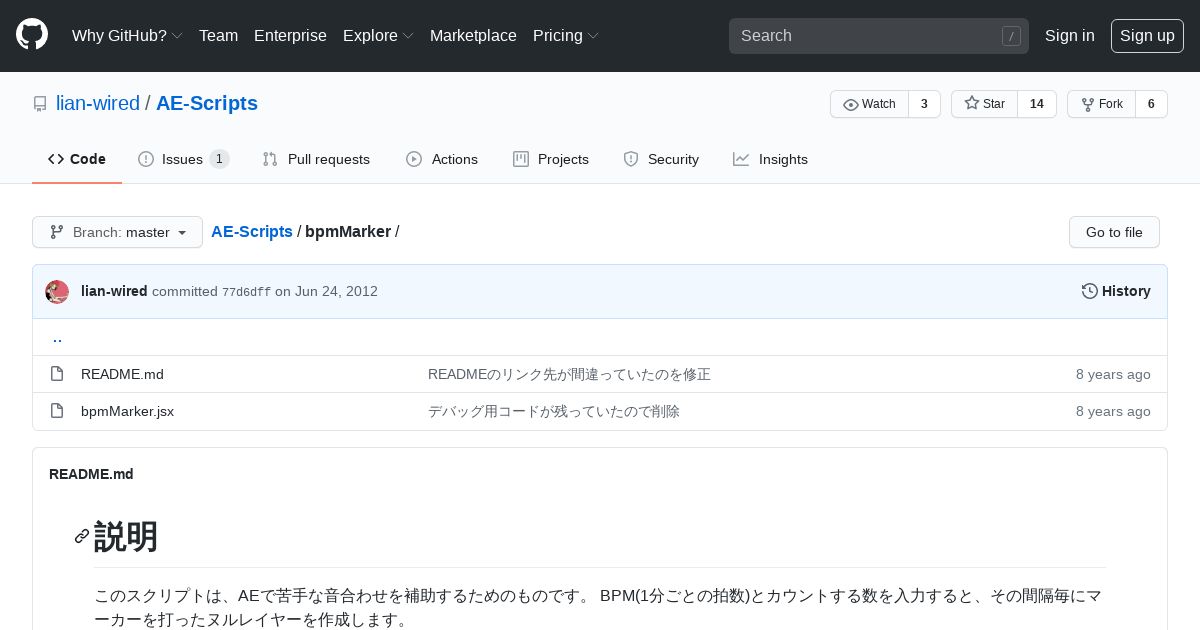This screenshot has height=630, width=1200.
Task: Switch to the Projects tab
Action: (551, 159)
